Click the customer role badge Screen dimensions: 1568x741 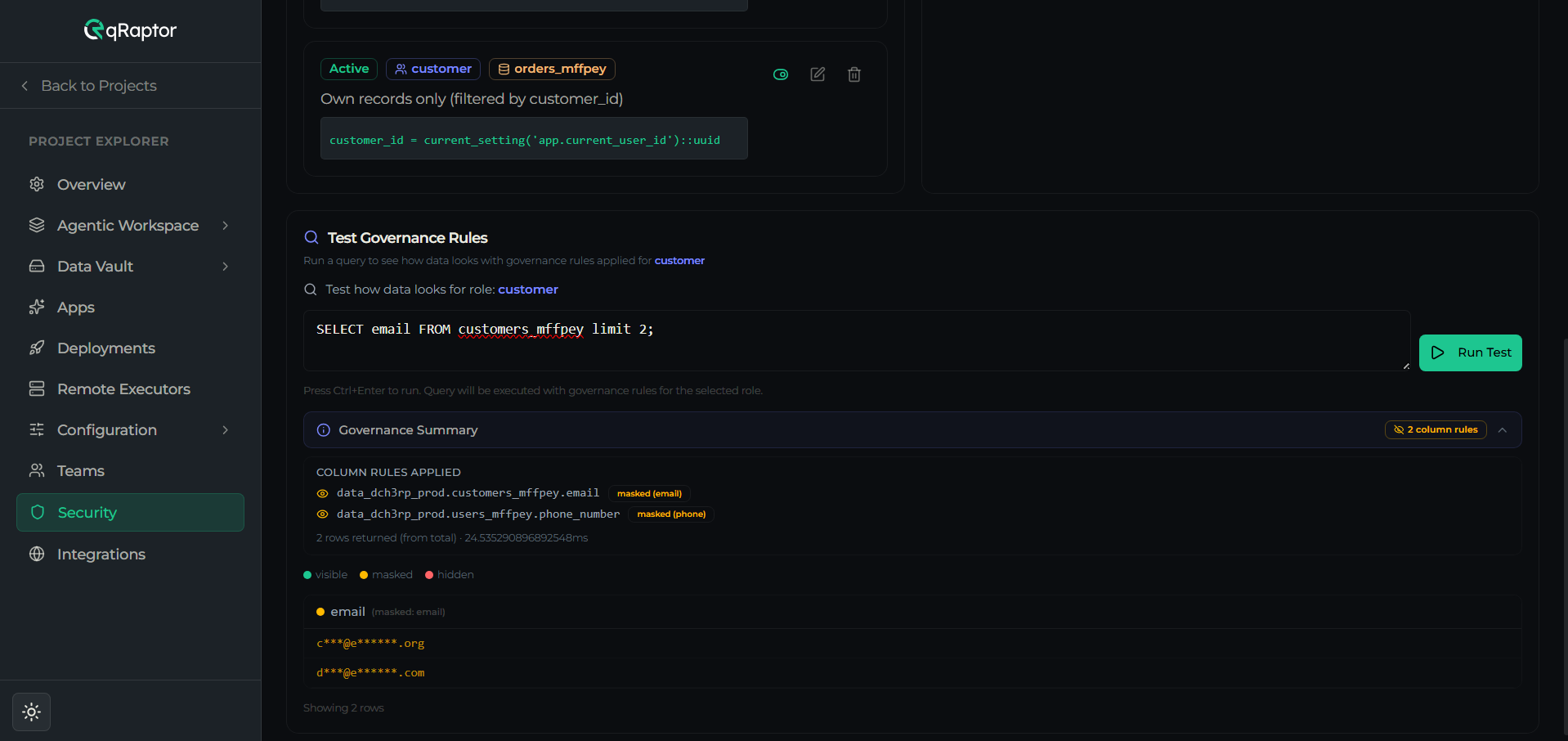[x=433, y=69]
